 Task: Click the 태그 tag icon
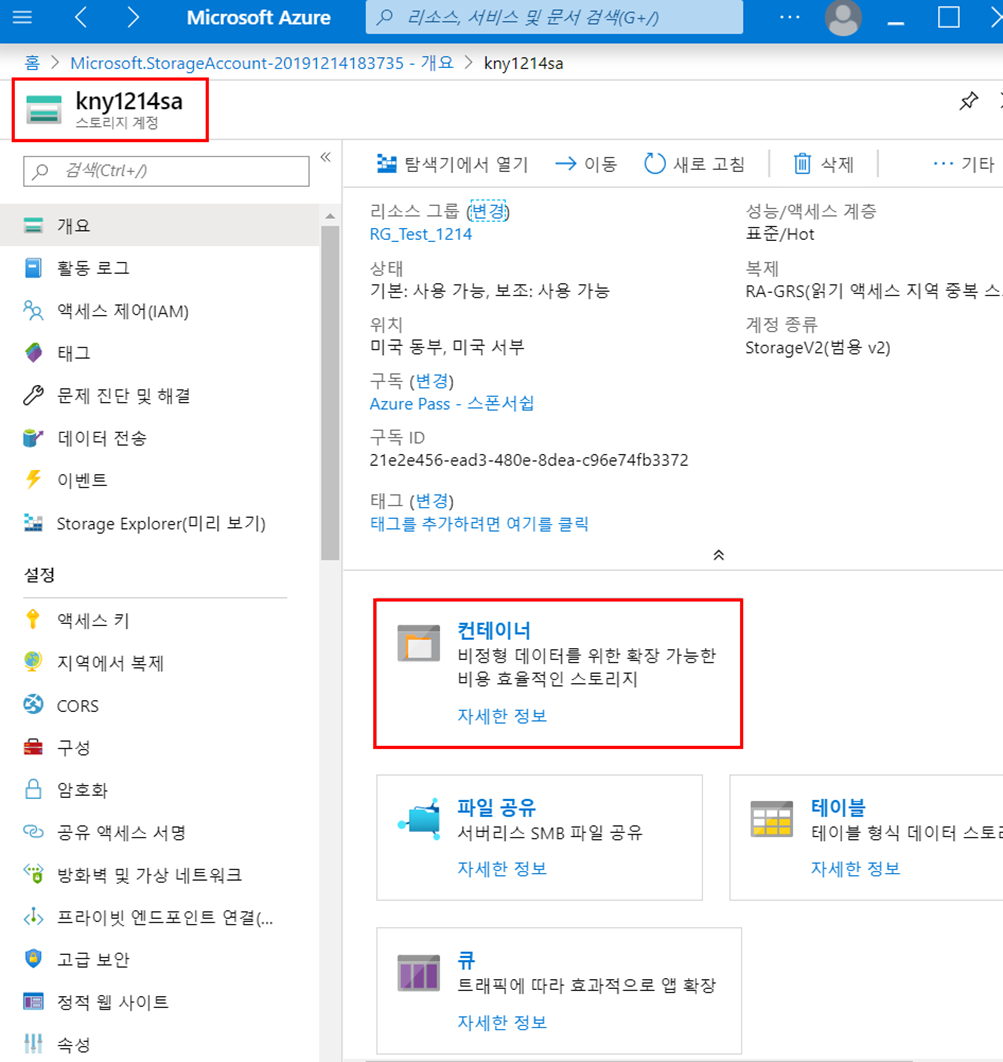tap(33, 353)
